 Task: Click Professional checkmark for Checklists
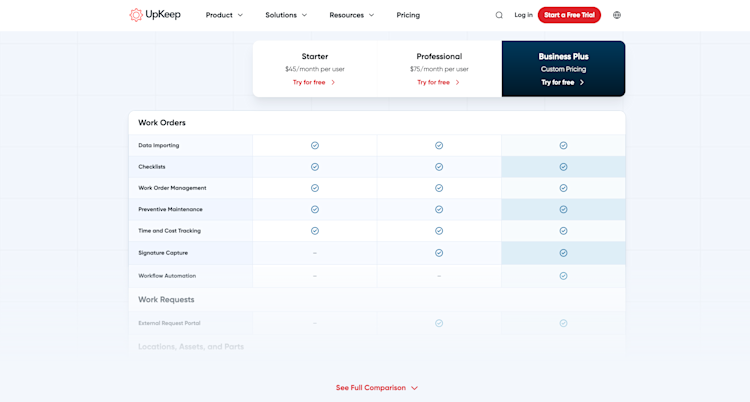click(439, 167)
